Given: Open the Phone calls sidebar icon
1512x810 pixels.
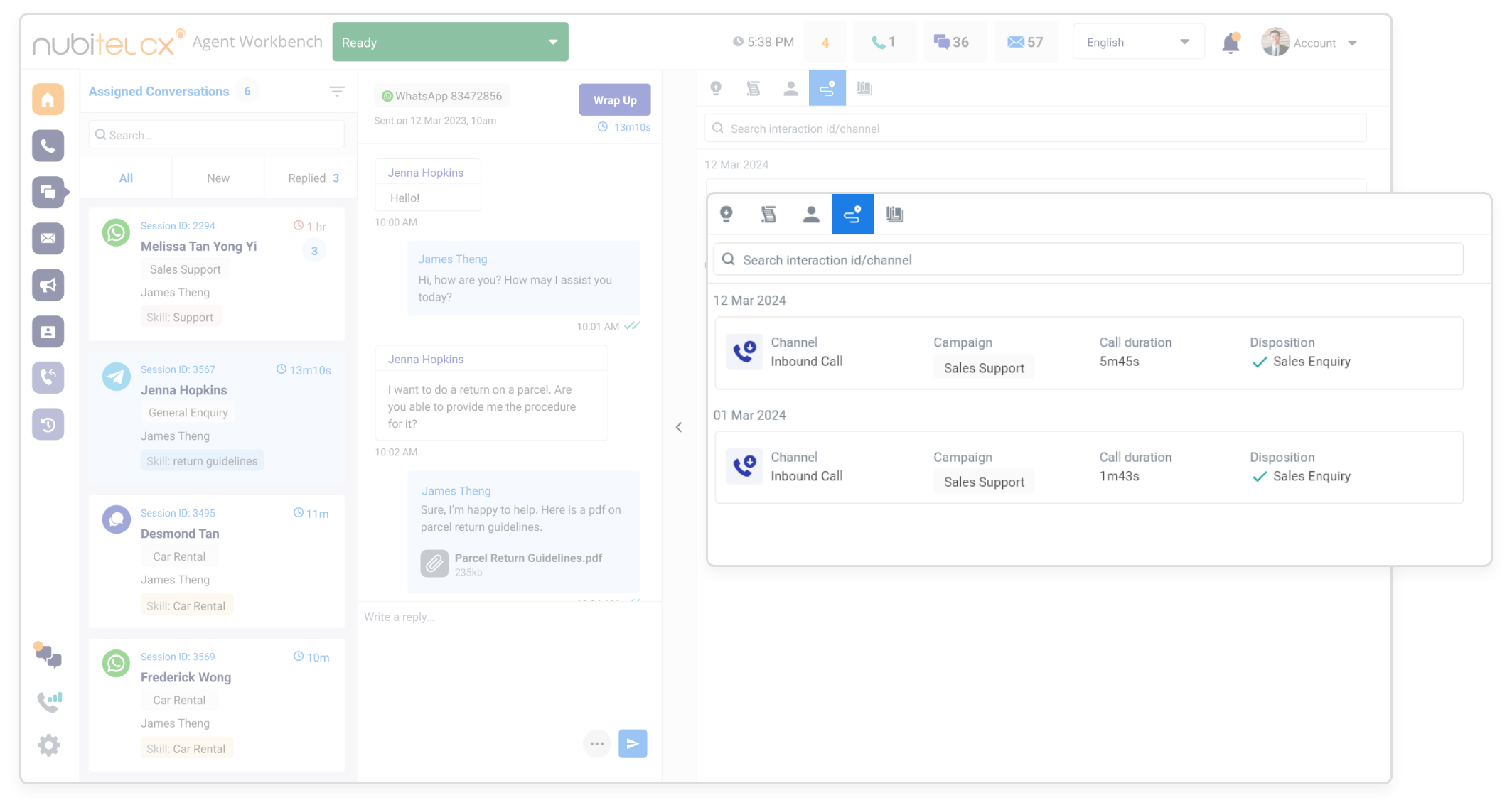Looking at the screenshot, I should [x=48, y=146].
